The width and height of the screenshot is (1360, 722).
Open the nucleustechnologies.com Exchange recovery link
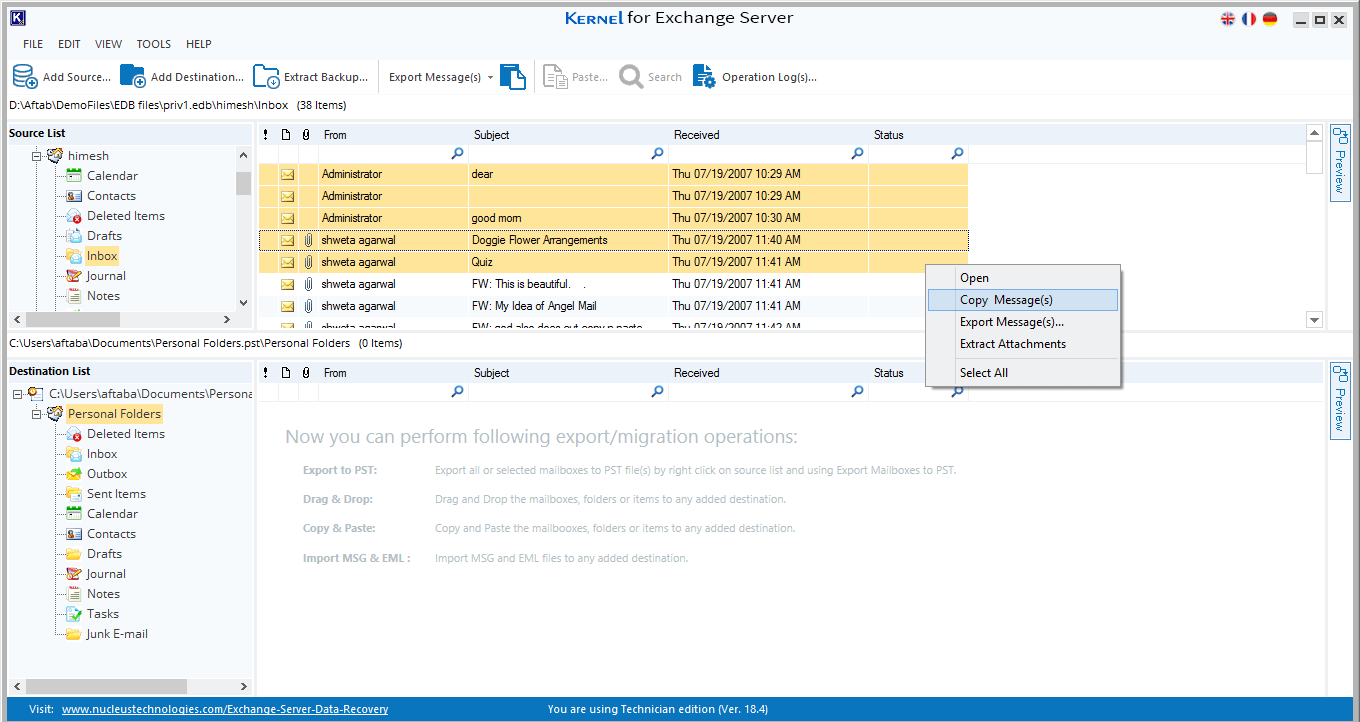(x=225, y=709)
